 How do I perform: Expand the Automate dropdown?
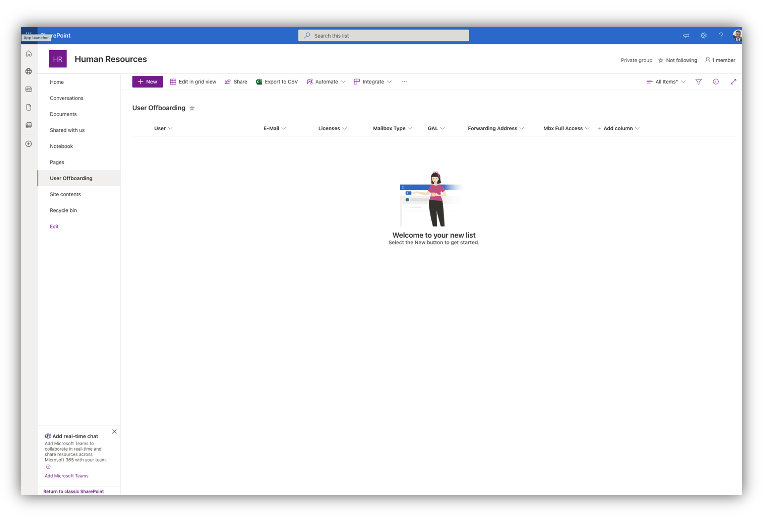(x=326, y=82)
